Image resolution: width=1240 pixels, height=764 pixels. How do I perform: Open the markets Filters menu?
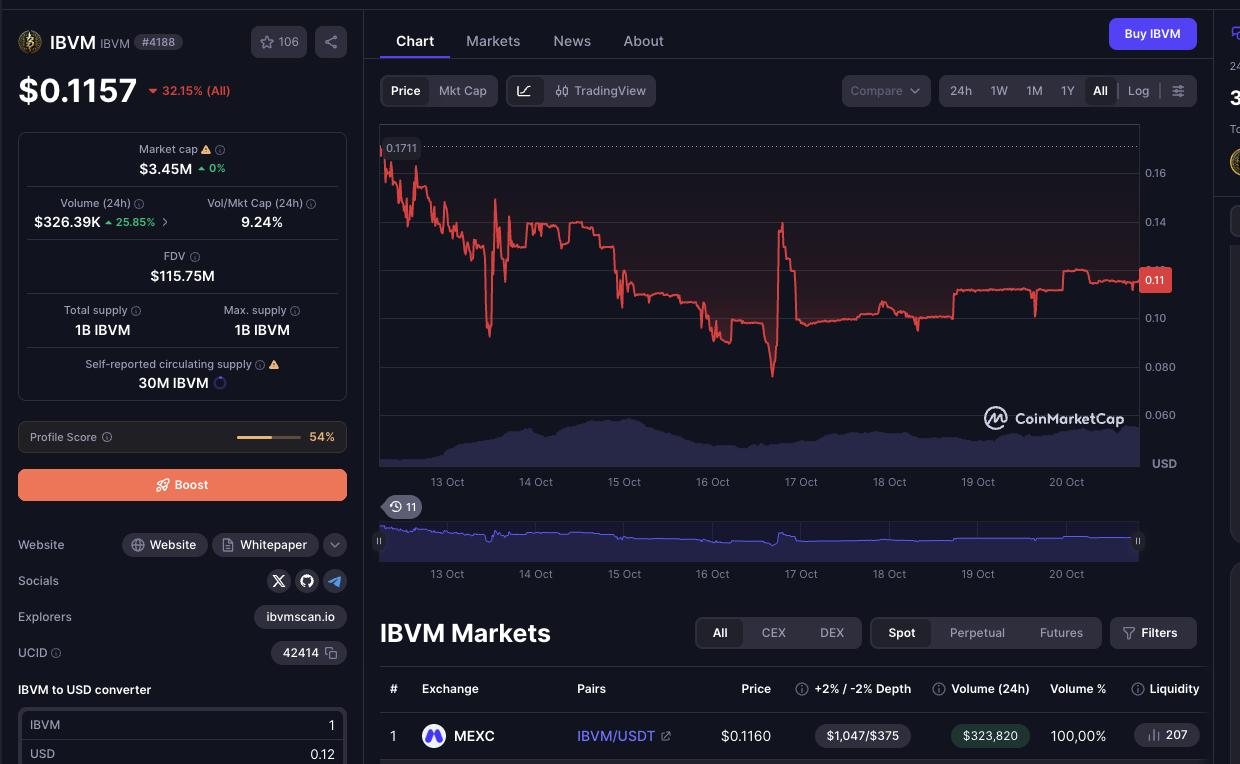pos(1153,633)
